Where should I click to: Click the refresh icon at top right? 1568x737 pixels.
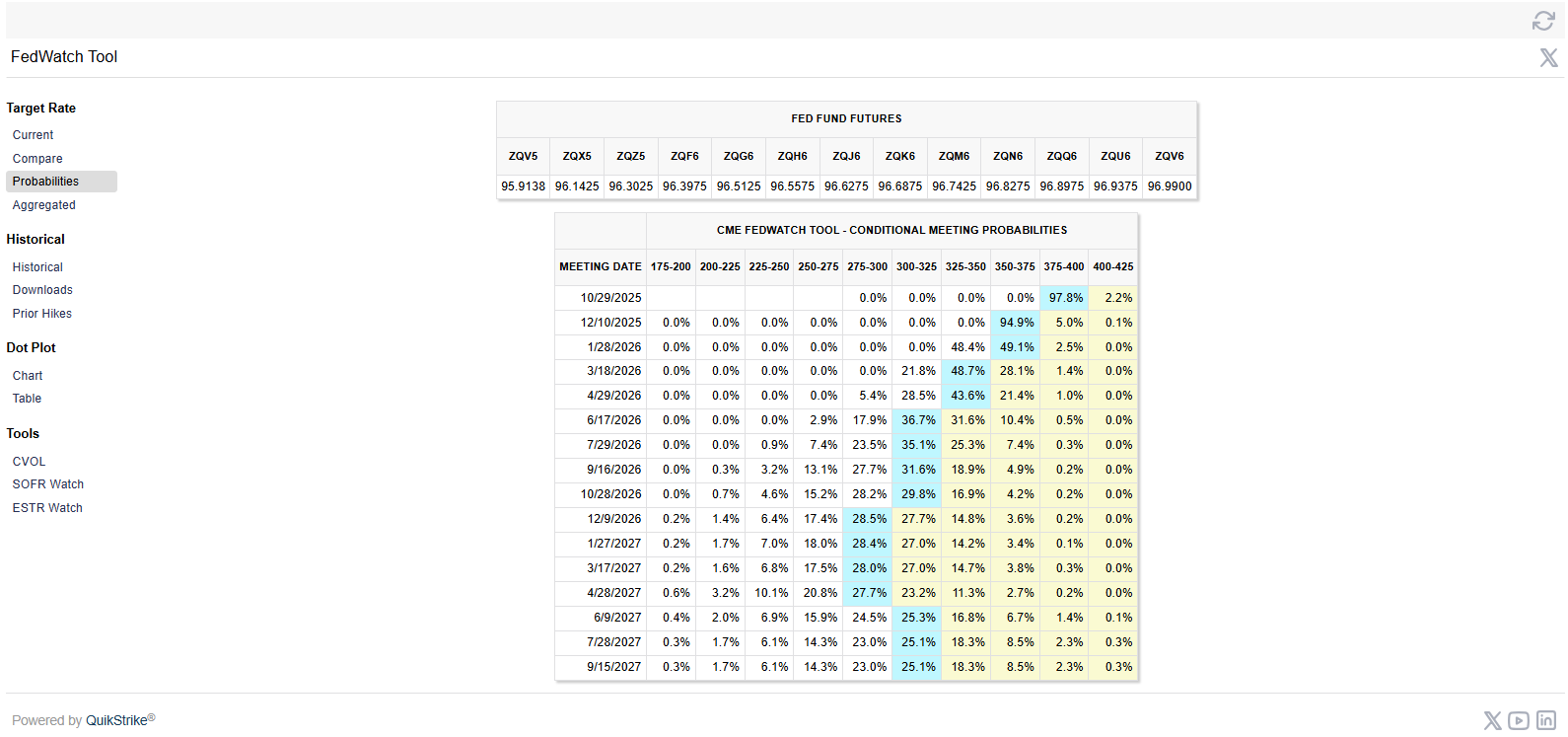[x=1542, y=21]
